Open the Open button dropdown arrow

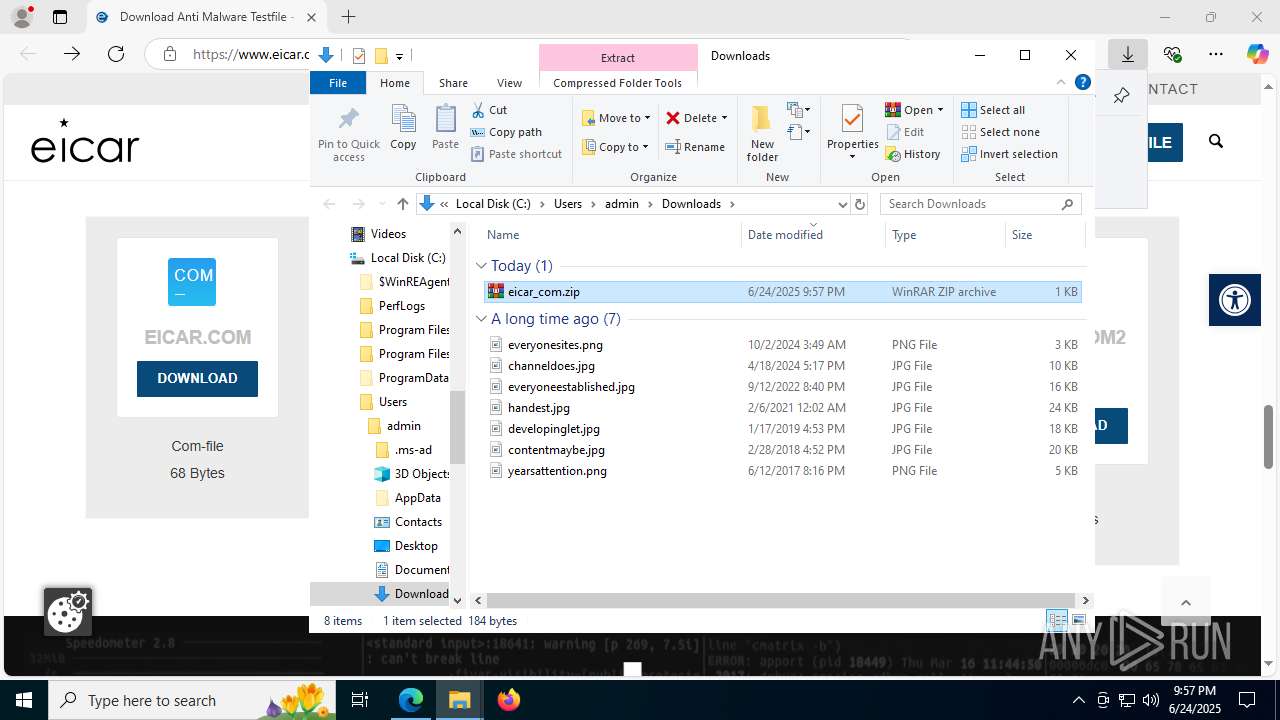(x=940, y=110)
